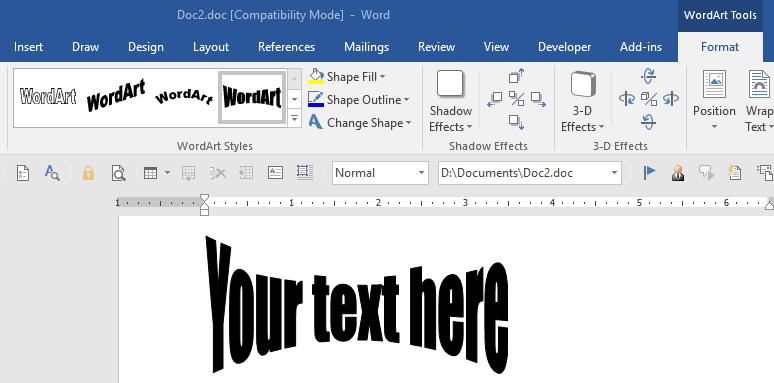Screen dimensions: 774x383
Task: Open the References tab
Action: point(286,47)
